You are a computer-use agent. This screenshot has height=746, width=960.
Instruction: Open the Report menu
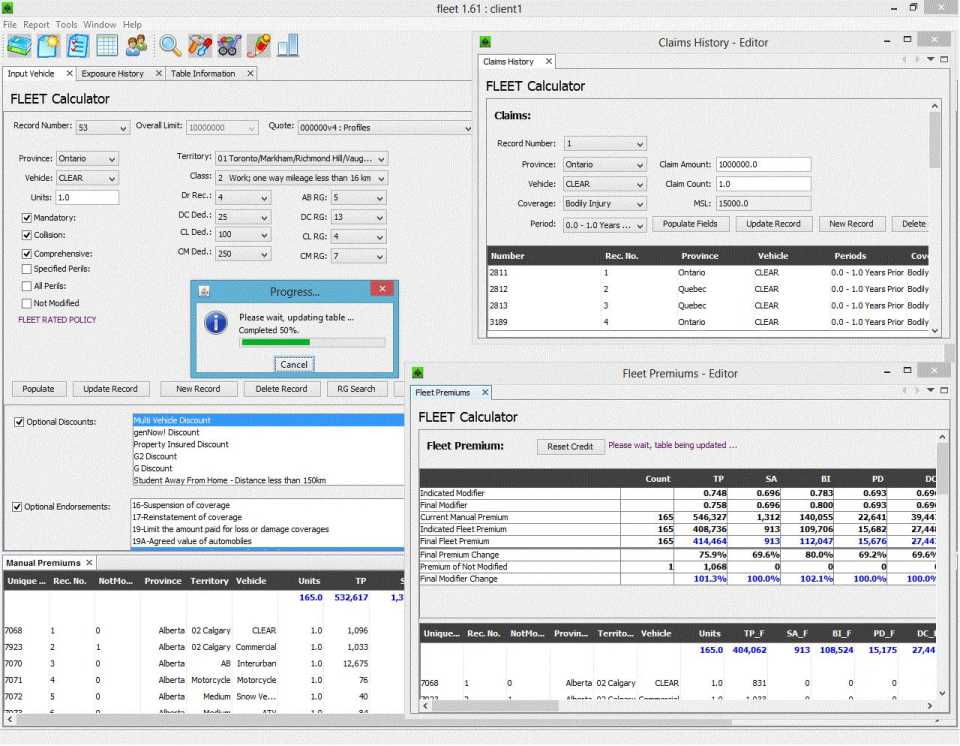[36, 24]
